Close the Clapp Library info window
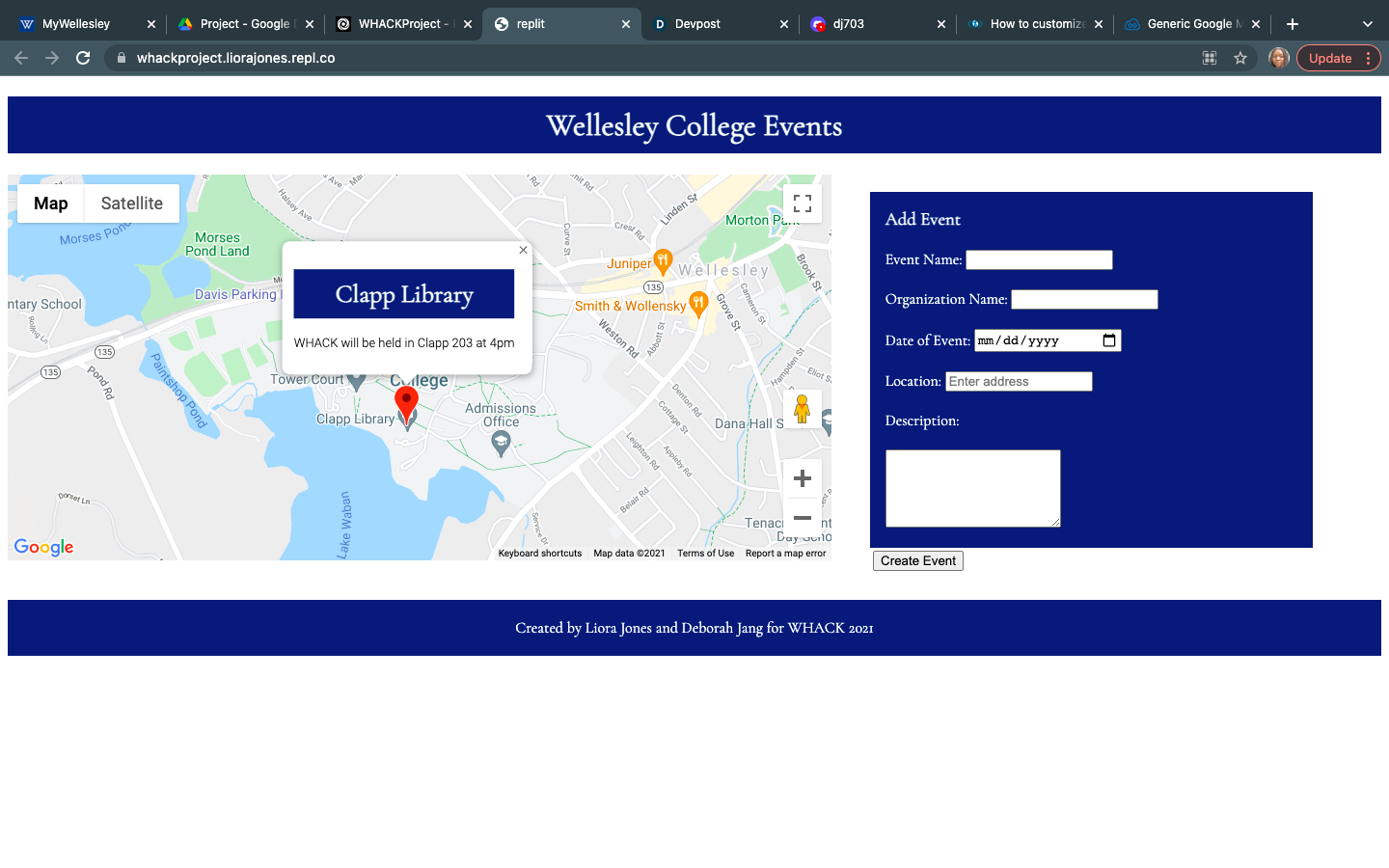The image size is (1389, 868). [x=523, y=250]
